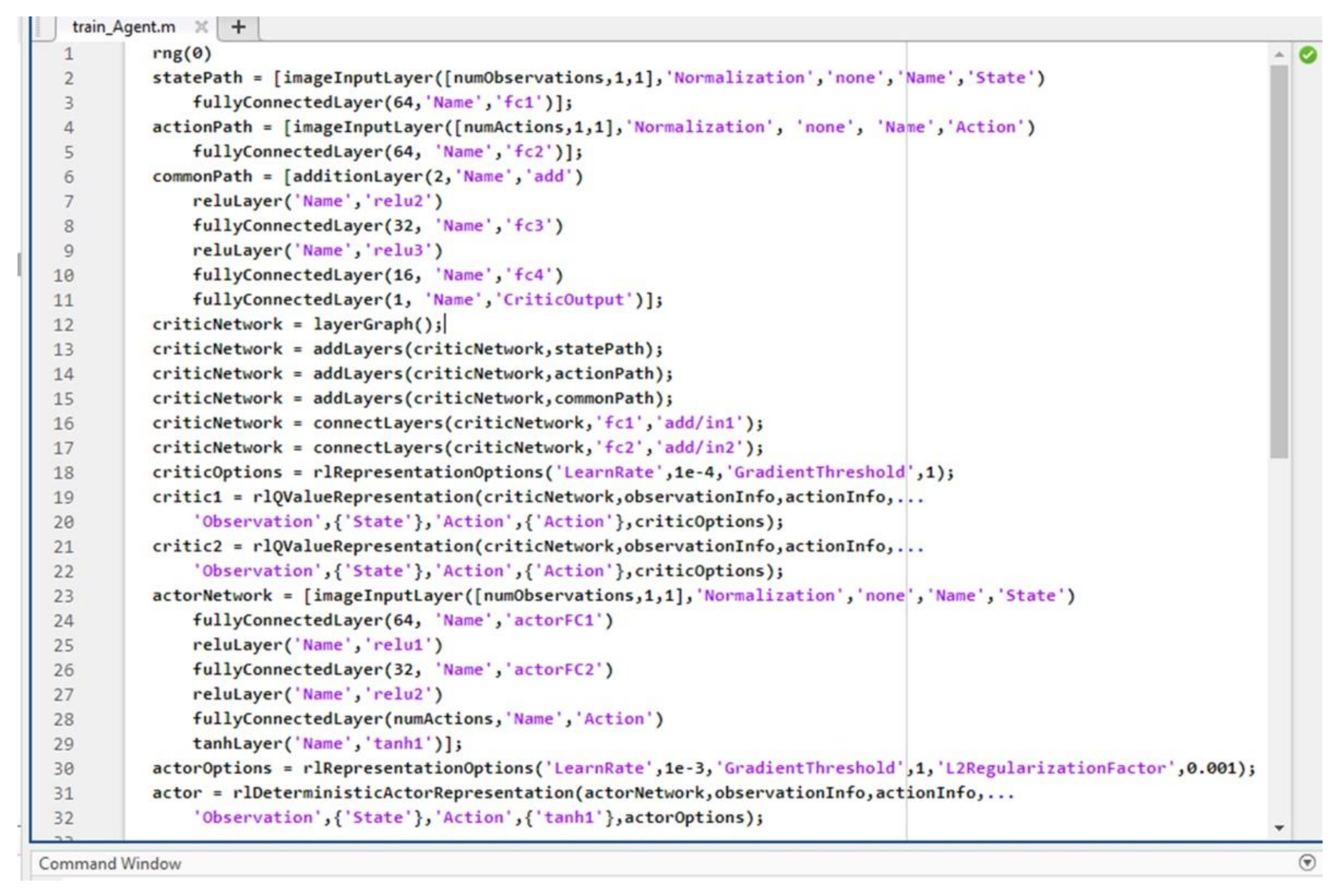Screen dimensions: 1340x896
Task: Click the 'L2RegularizationFactor' text on line 30
Action: click(x=1056, y=767)
